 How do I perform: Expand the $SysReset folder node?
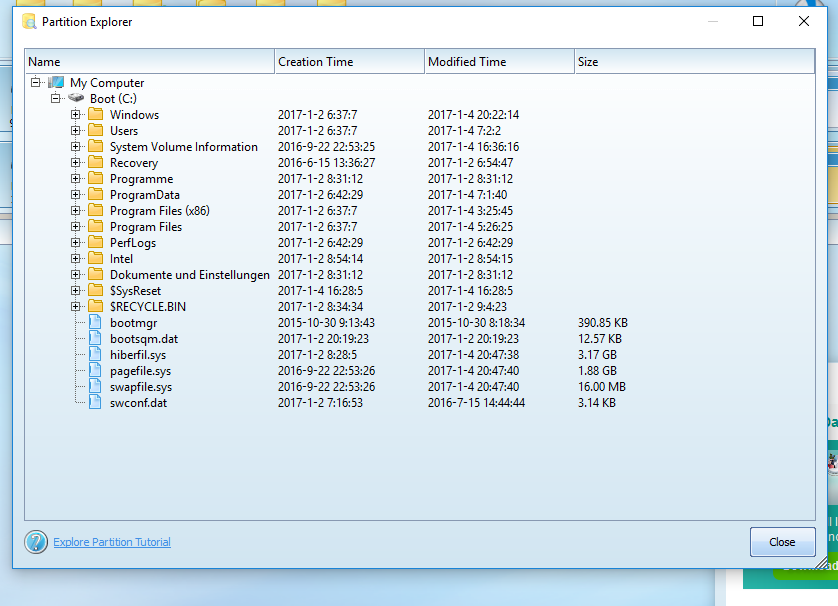[x=75, y=291]
